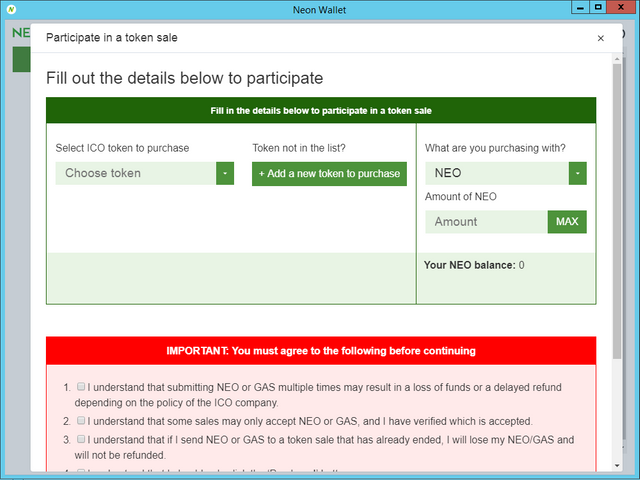
Task: Click the 'Participate in a token sale' title
Action: (111, 38)
